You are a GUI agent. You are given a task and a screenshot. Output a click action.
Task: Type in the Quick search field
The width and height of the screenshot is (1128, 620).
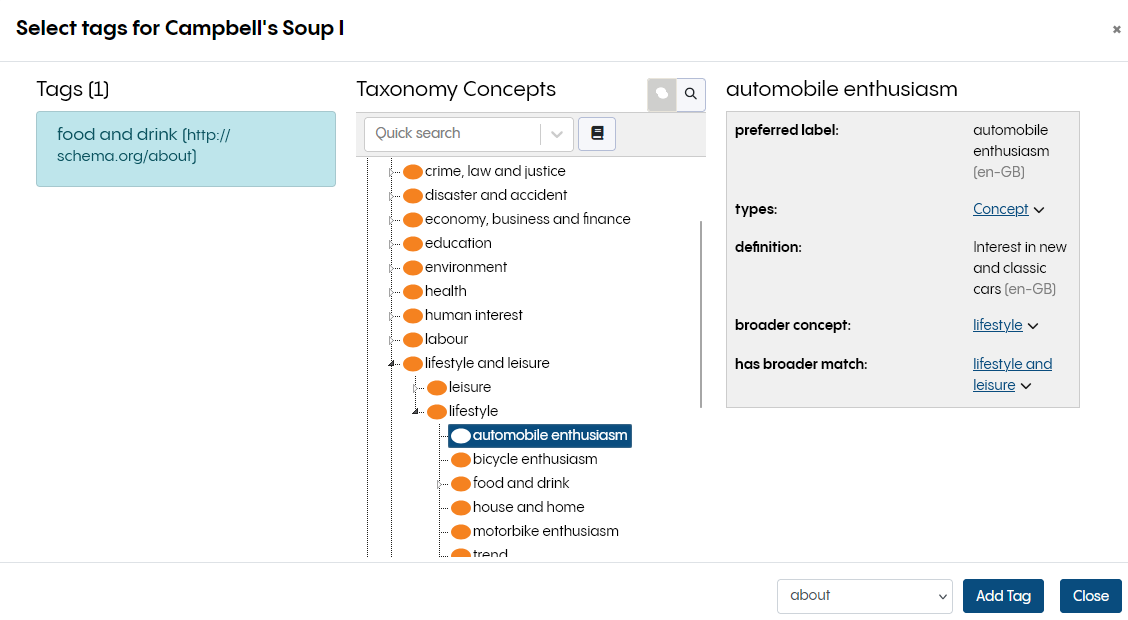tap(452, 134)
